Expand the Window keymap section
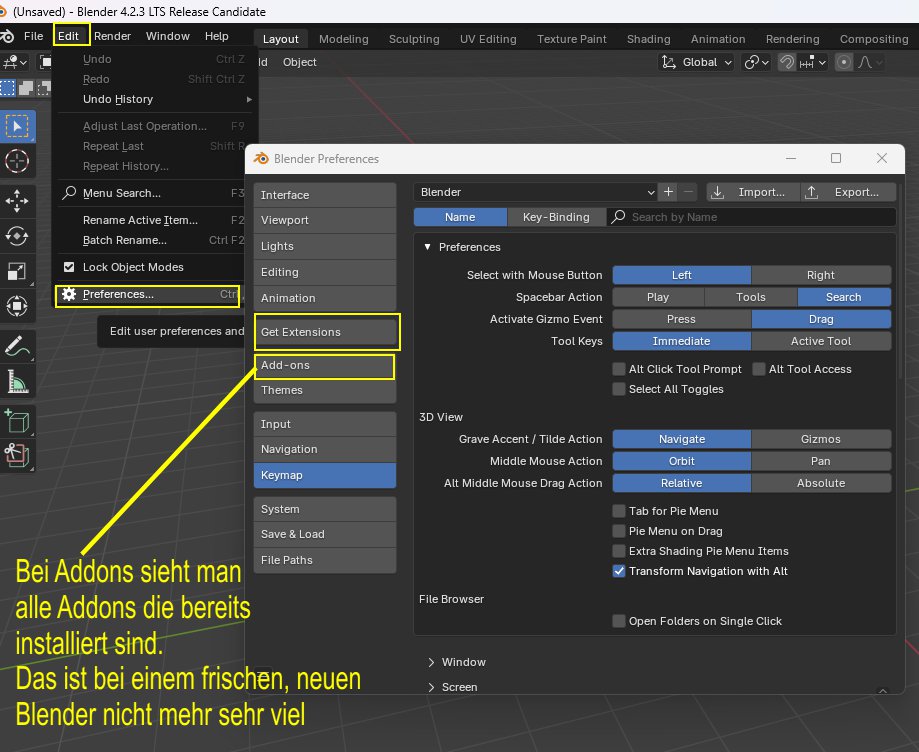 click(x=431, y=662)
